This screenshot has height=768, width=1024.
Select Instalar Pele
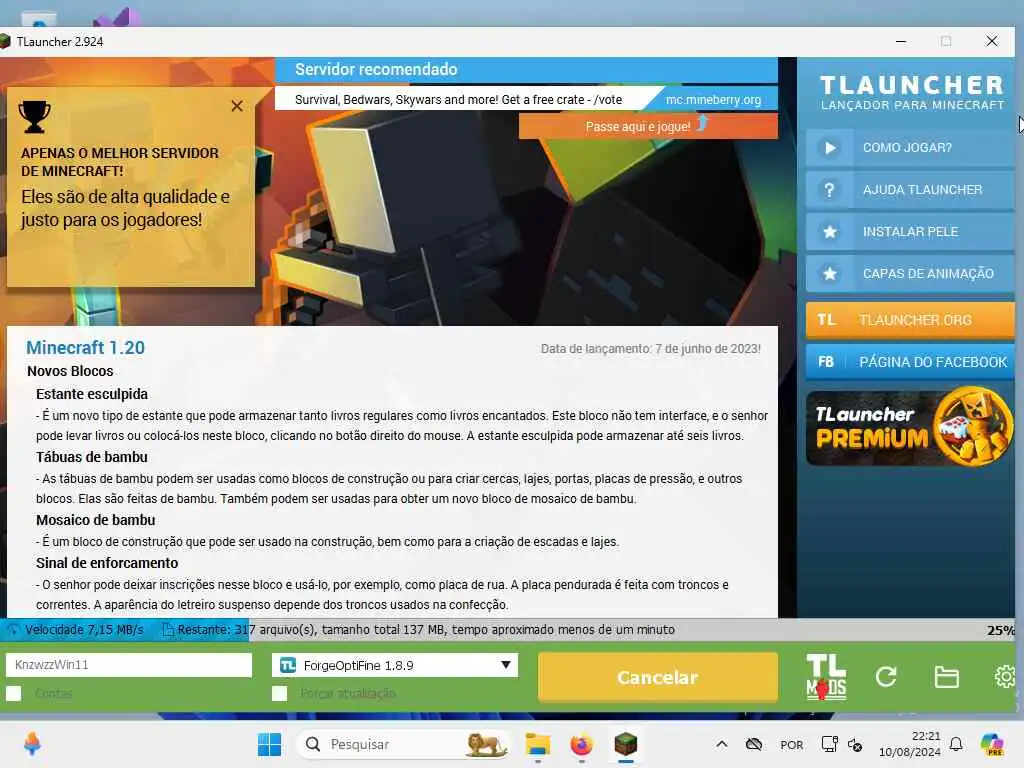(910, 232)
